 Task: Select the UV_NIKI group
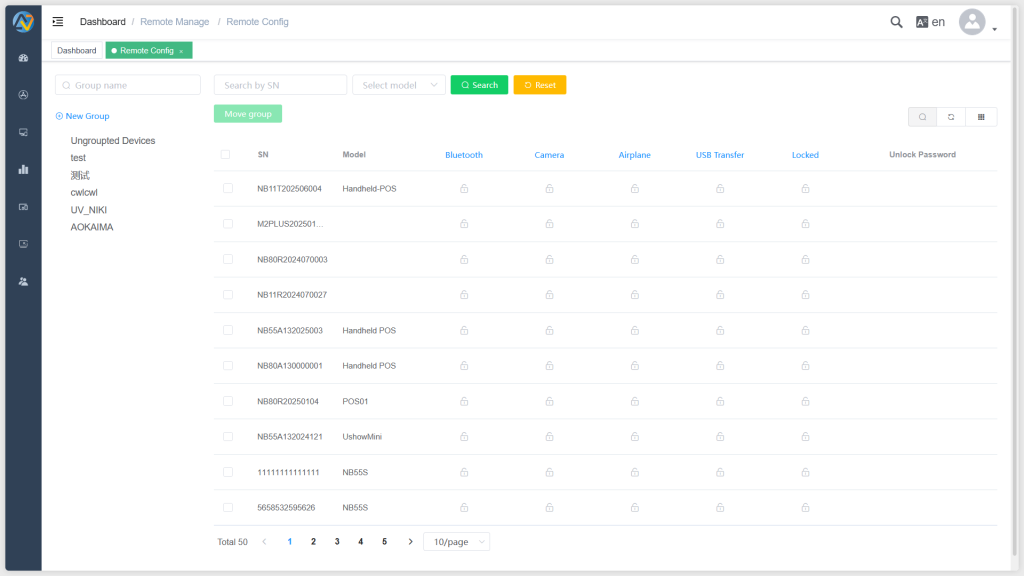pos(89,210)
